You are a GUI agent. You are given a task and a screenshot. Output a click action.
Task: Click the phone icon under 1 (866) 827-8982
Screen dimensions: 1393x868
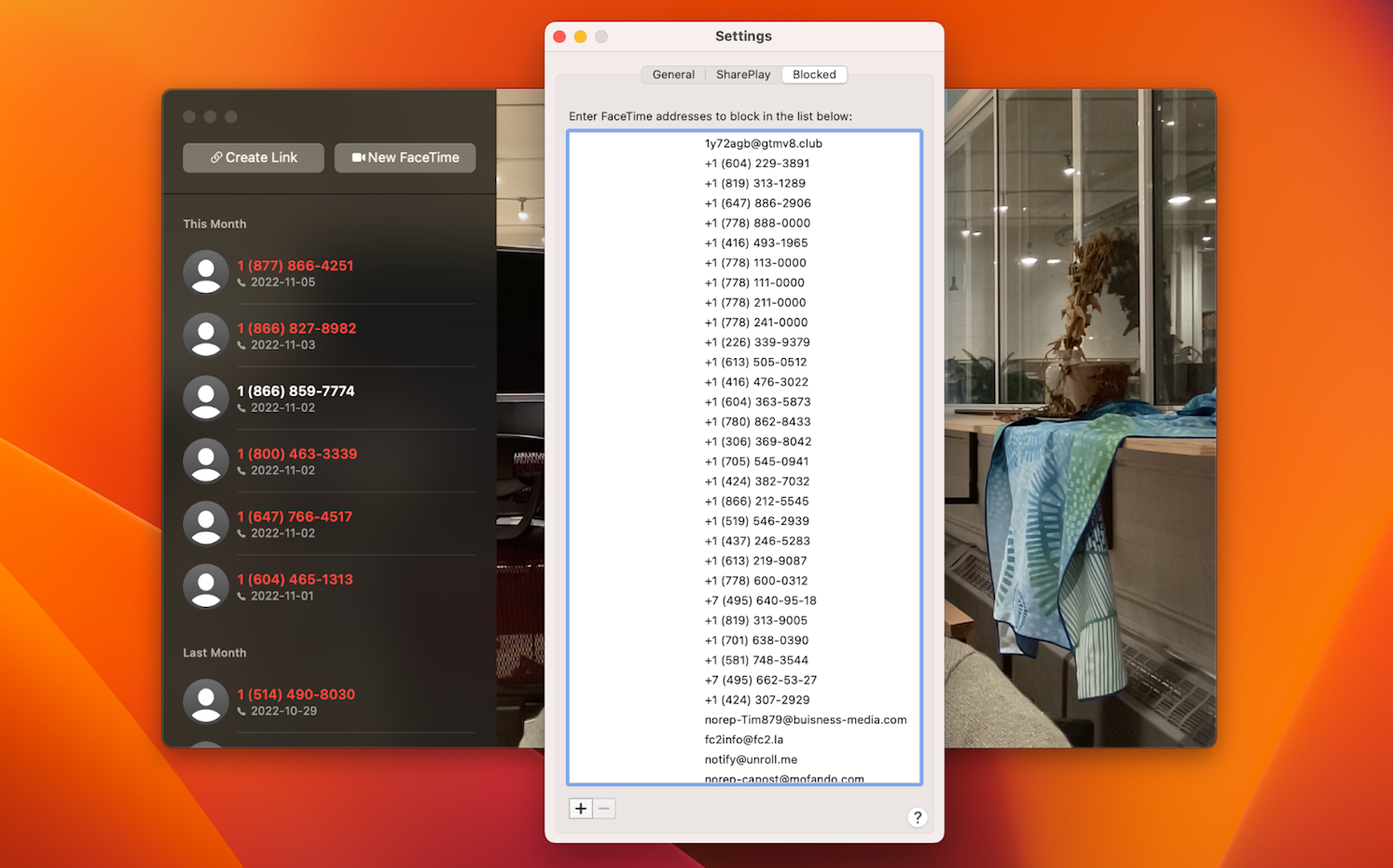[x=241, y=346]
